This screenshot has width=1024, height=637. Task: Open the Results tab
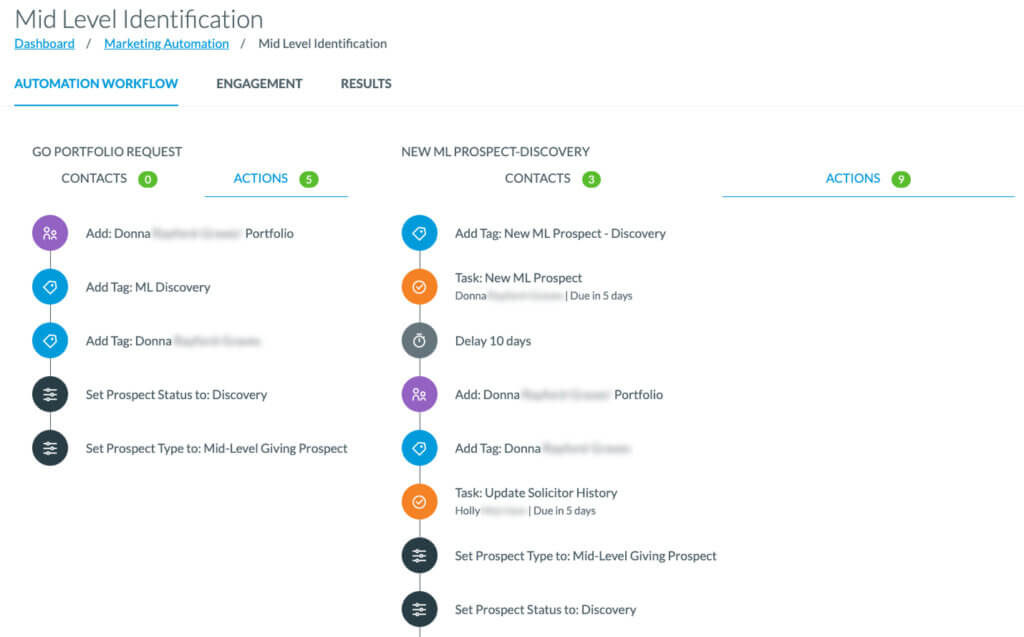(366, 84)
